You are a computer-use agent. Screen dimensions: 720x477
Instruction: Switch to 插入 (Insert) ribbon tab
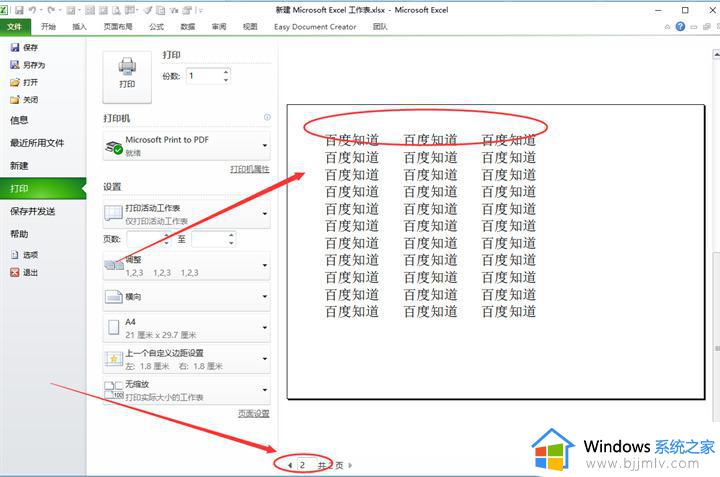click(79, 27)
